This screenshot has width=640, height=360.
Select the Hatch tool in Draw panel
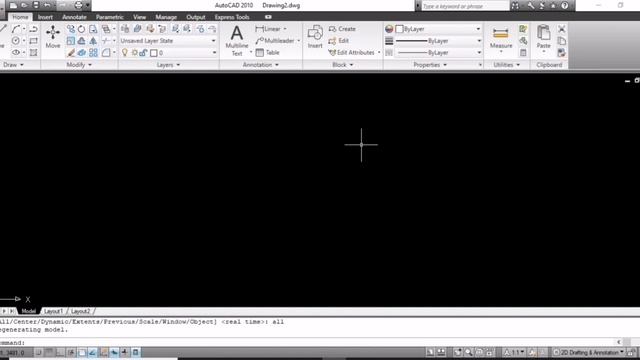click(x=33, y=53)
